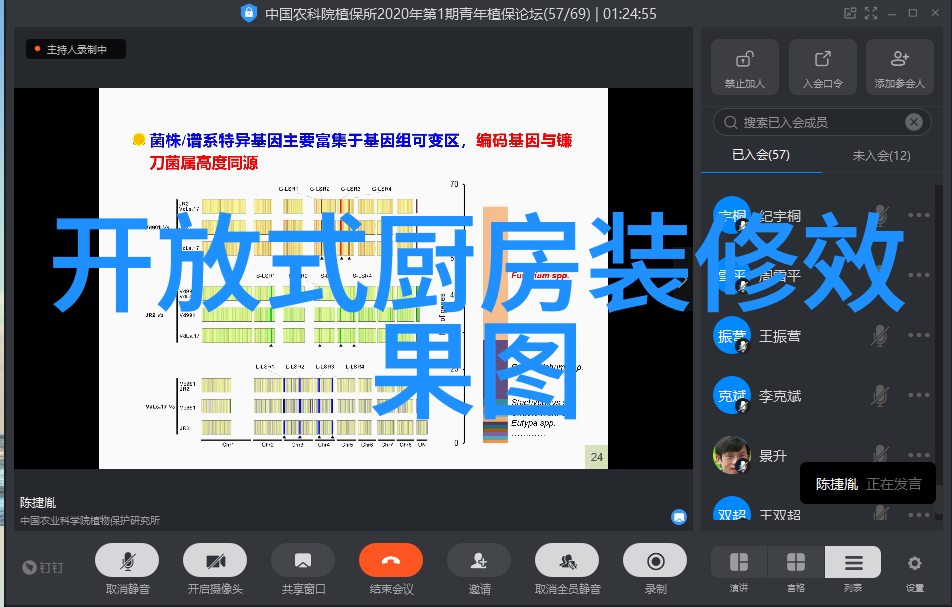Click 取消全员静音 to unmute everyone
This screenshot has width=952, height=607.
567,561
